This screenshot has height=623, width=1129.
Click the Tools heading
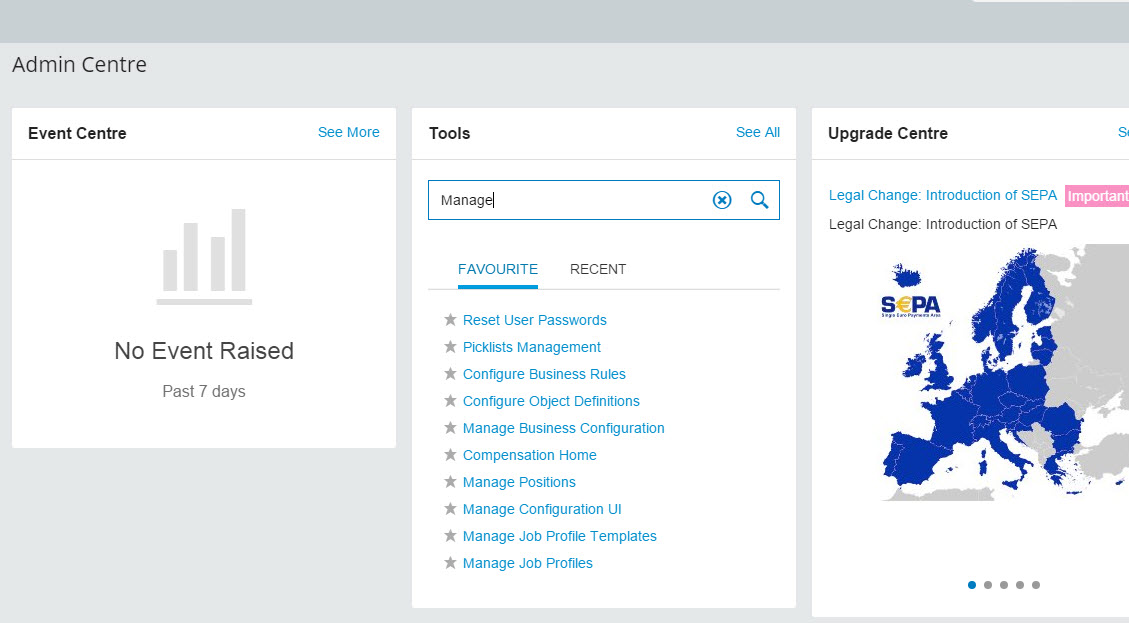click(x=449, y=133)
